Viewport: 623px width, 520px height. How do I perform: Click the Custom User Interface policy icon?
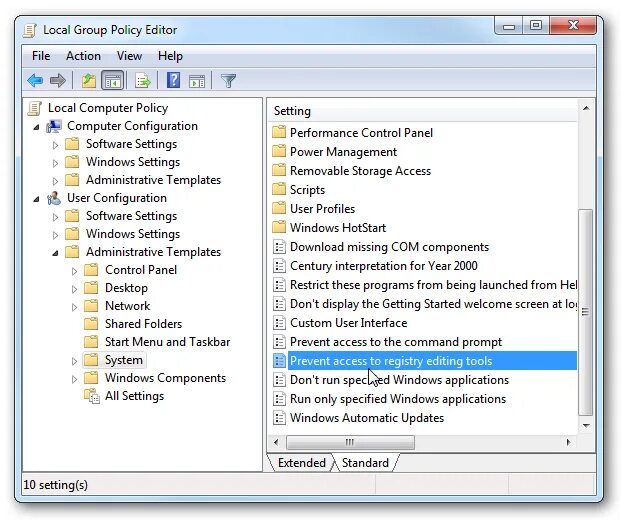279,323
